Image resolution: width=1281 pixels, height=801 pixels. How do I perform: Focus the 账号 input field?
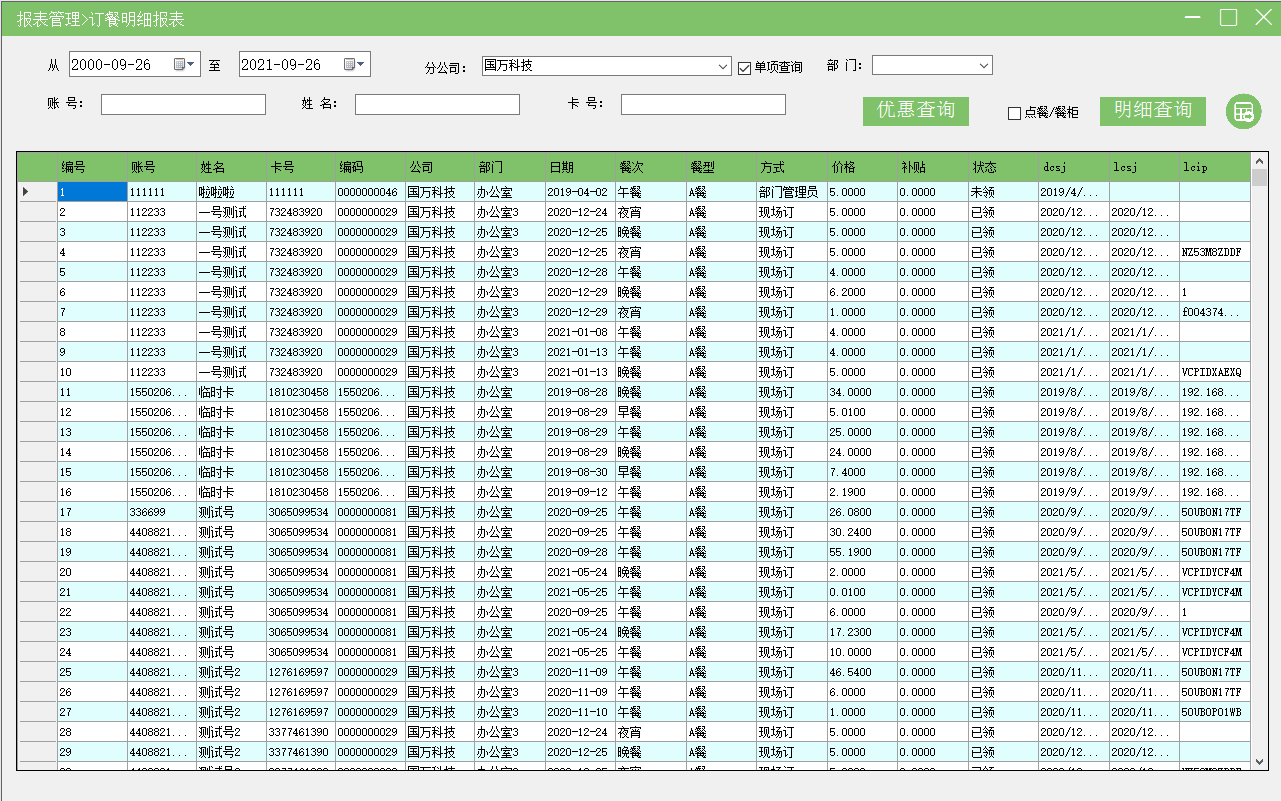(x=183, y=105)
